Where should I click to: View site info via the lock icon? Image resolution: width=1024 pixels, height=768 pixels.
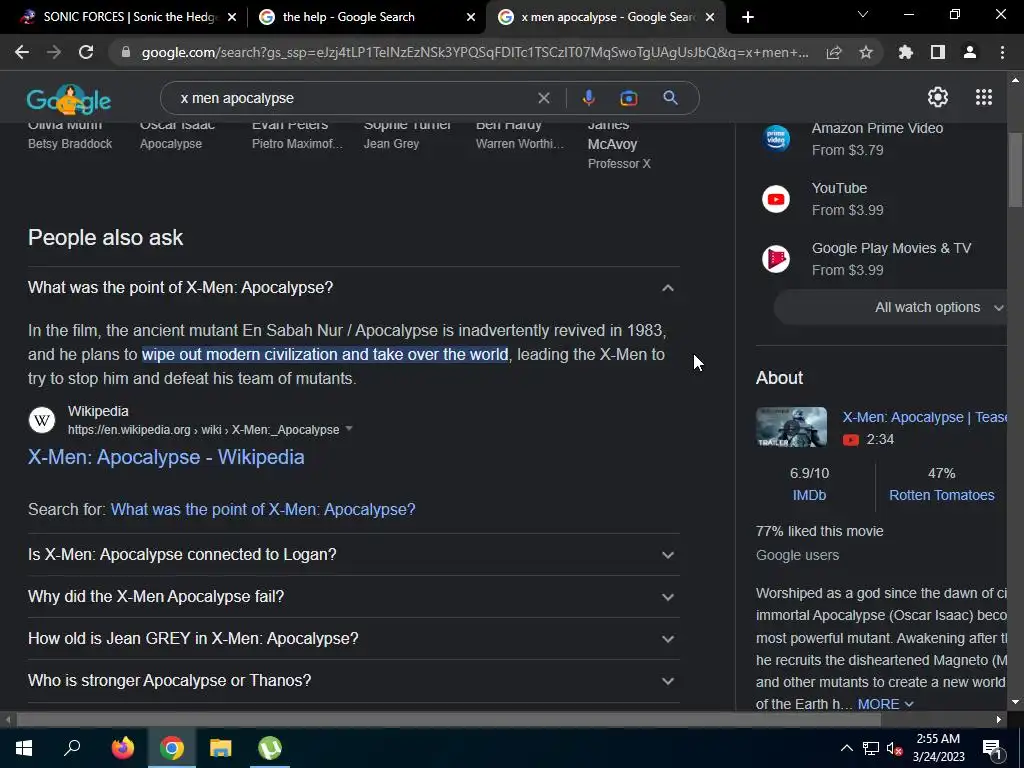(125, 52)
